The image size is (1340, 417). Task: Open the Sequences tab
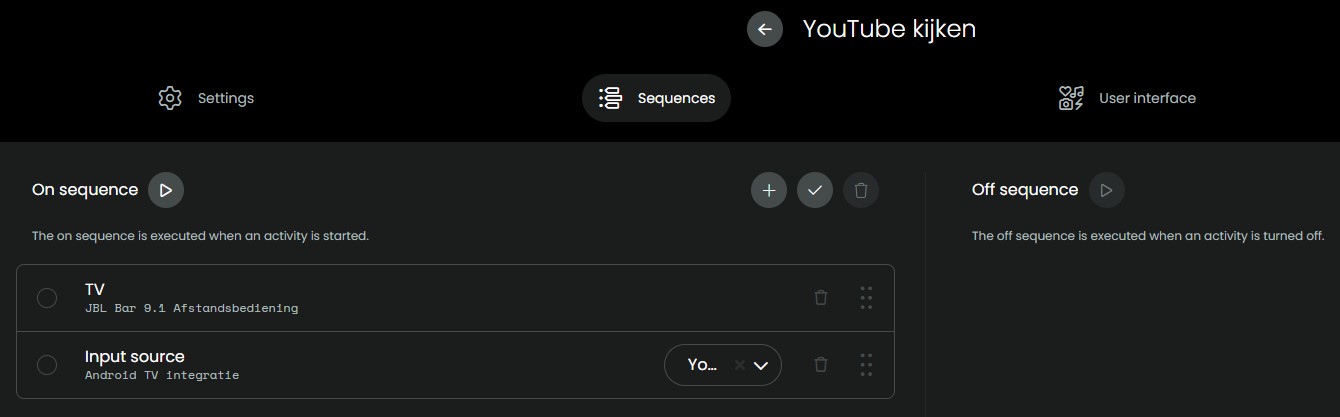[656, 98]
